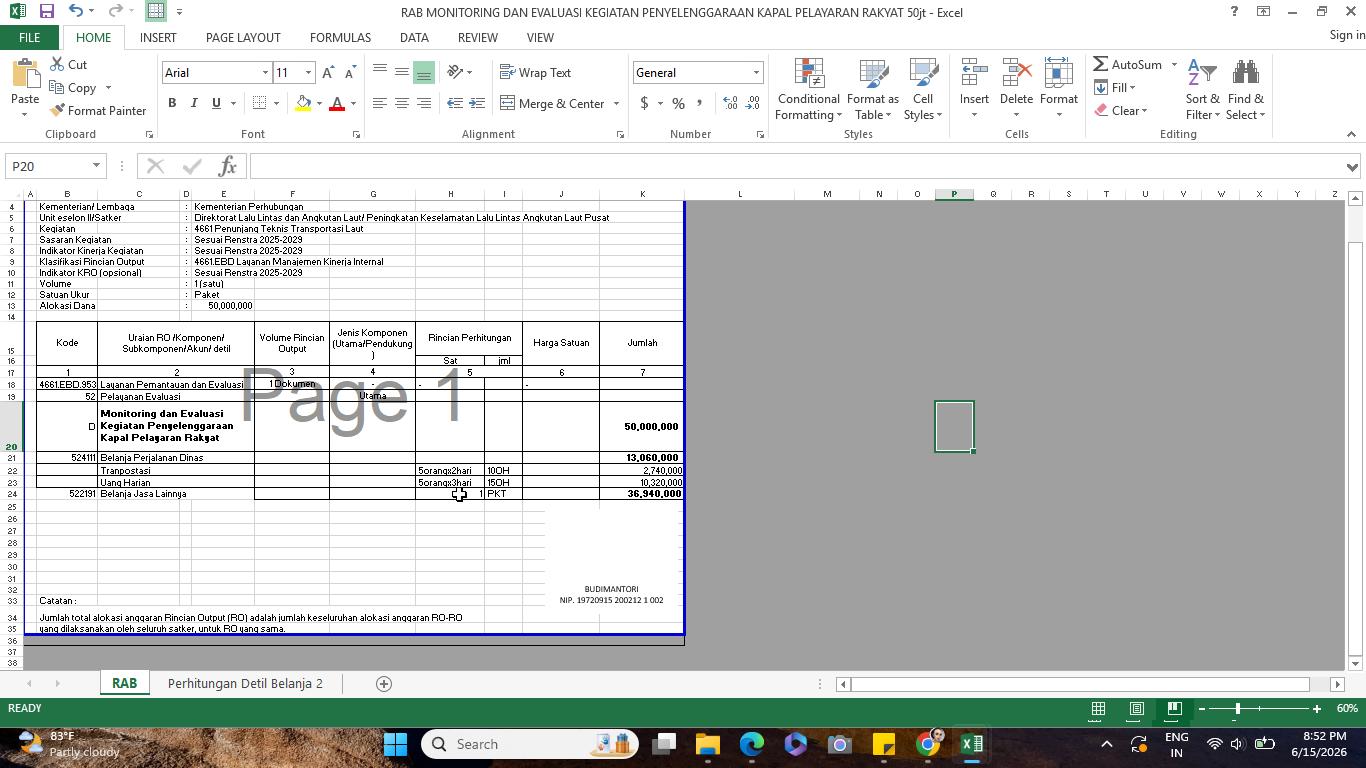The image size is (1366, 768).
Task: Click the Save icon in quick access toolbar
Action: 46,12
